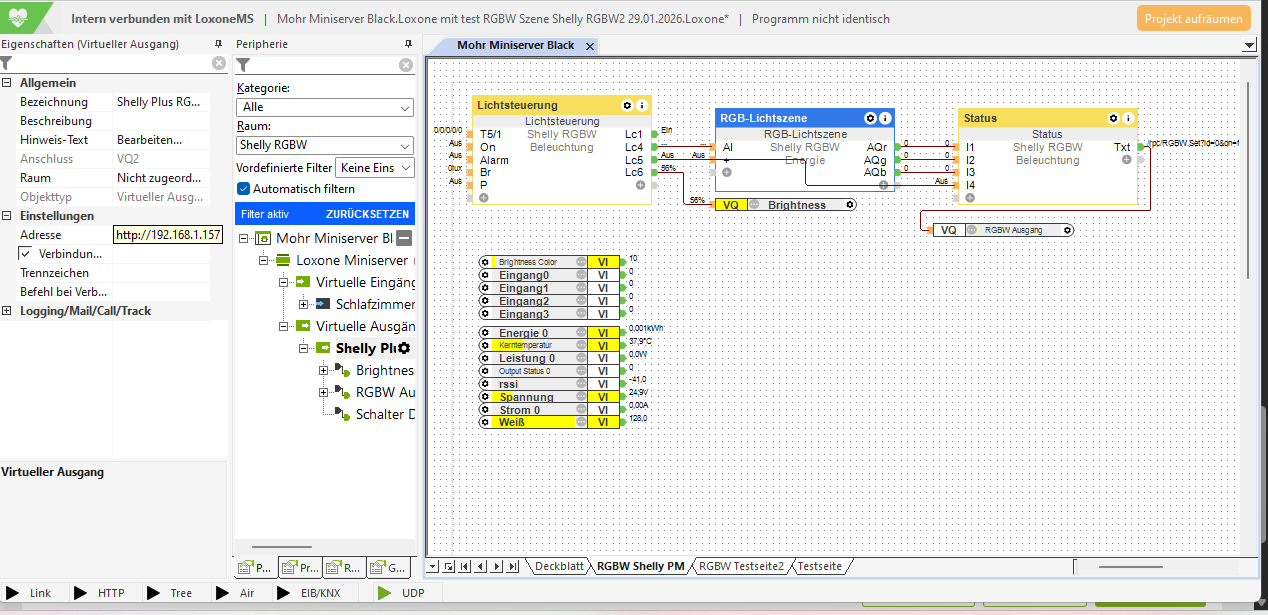
Task: Switch to RGBW Testseite2 page tab
Action: pos(741,566)
